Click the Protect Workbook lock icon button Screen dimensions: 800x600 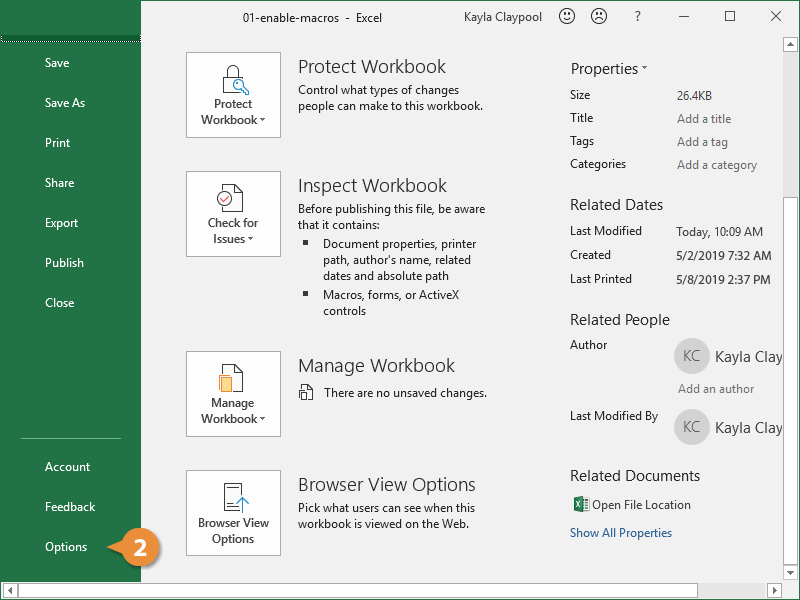click(x=233, y=95)
